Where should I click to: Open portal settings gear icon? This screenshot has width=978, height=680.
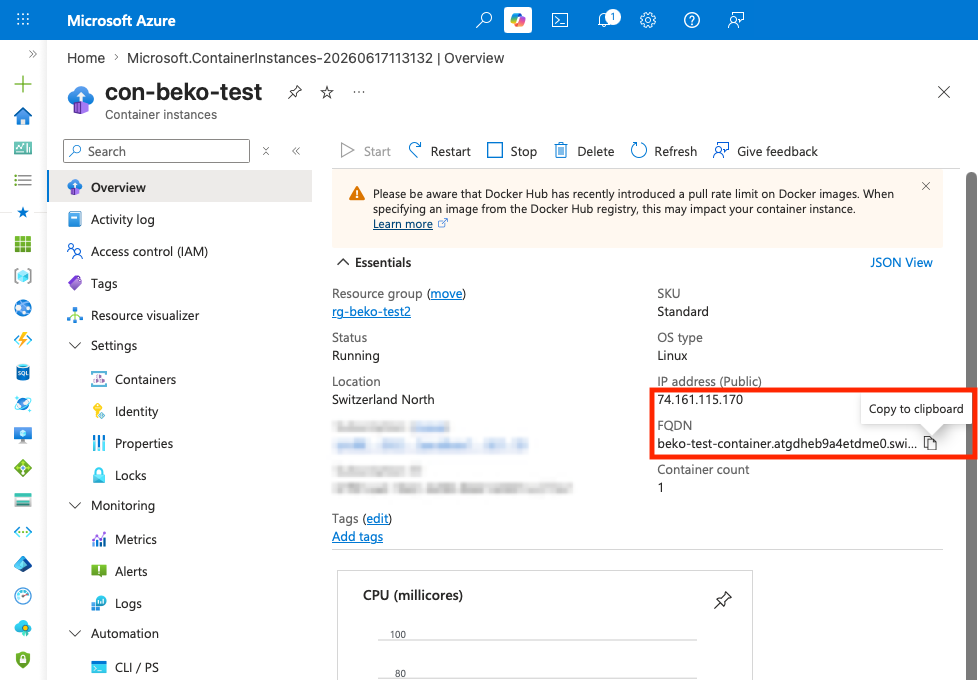coord(648,20)
